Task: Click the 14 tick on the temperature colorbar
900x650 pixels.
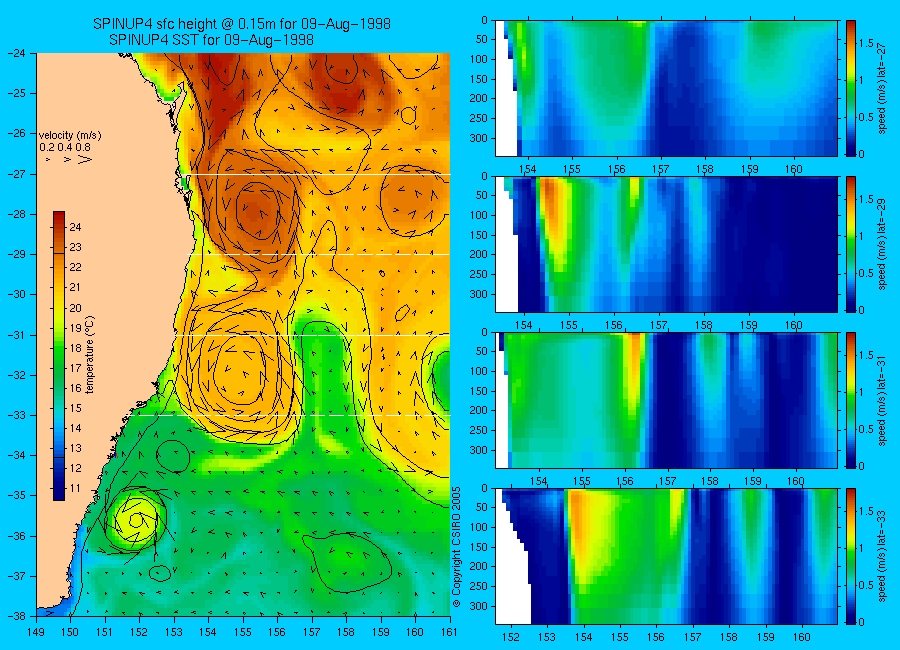Action: (x=75, y=428)
